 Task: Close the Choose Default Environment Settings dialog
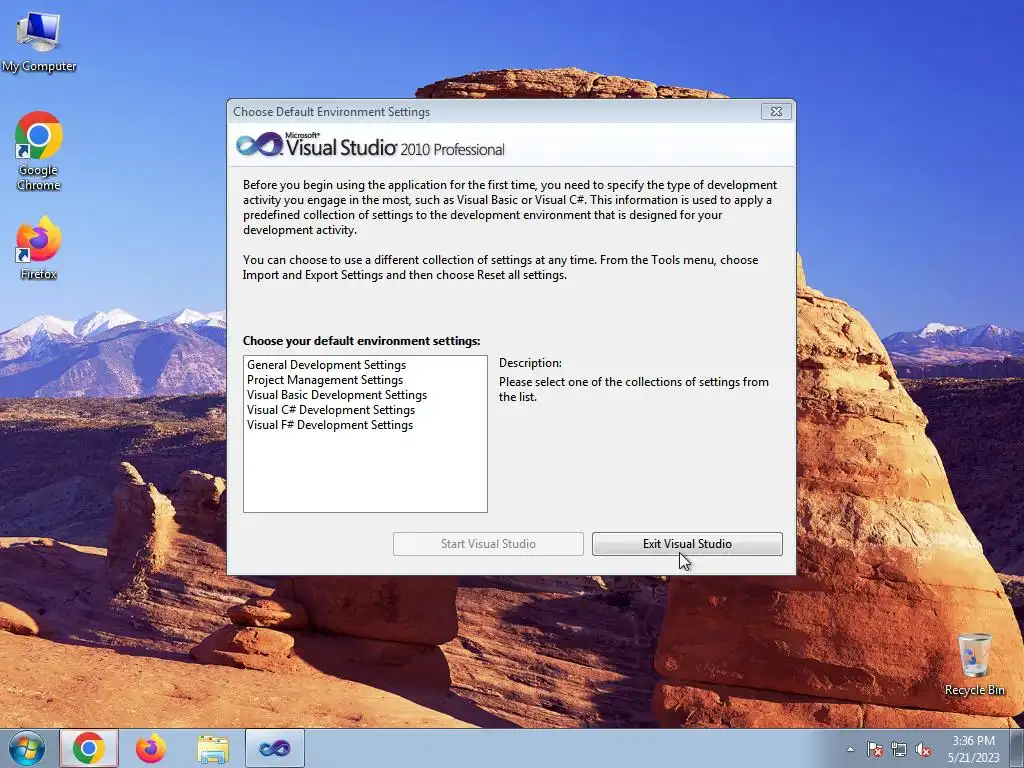point(776,112)
